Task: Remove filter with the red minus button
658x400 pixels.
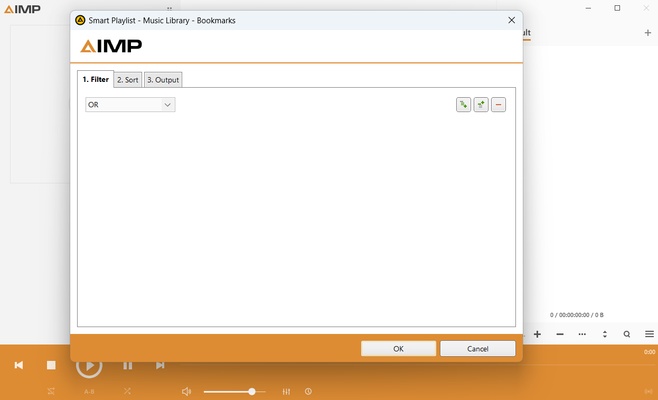Action: [x=499, y=105]
